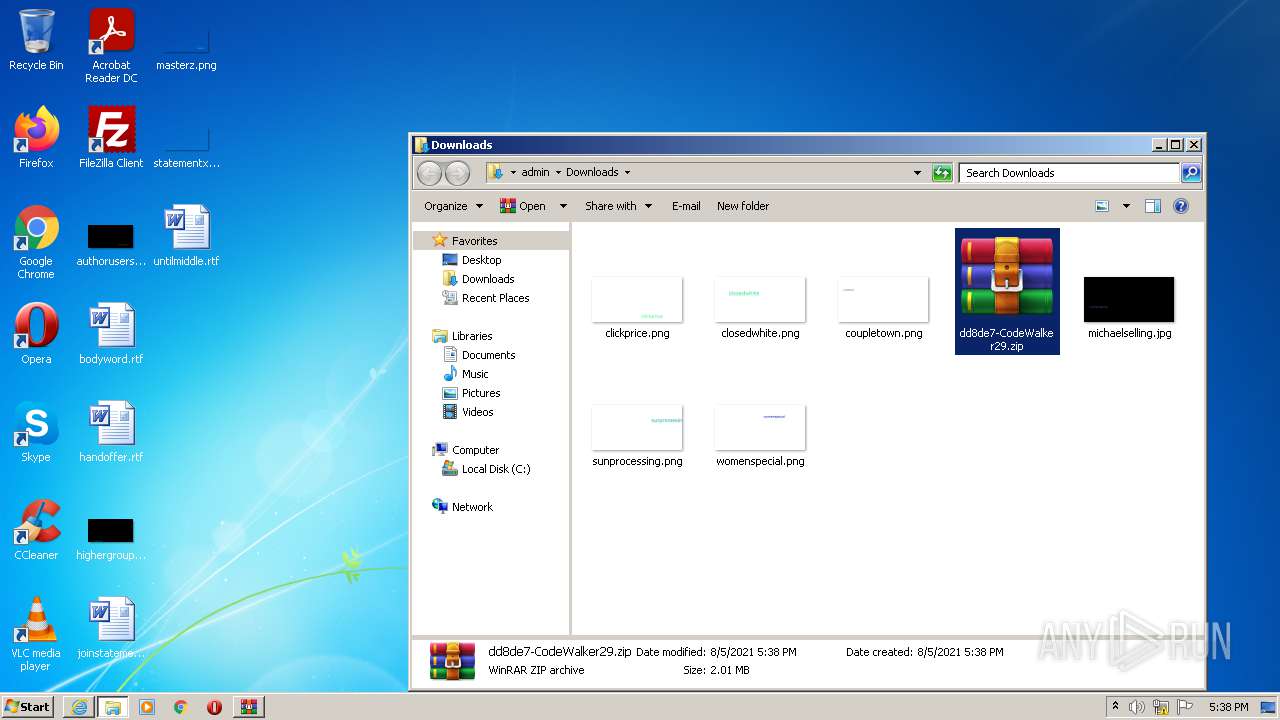
Task: Open Videos library
Action: tap(477, 412)
